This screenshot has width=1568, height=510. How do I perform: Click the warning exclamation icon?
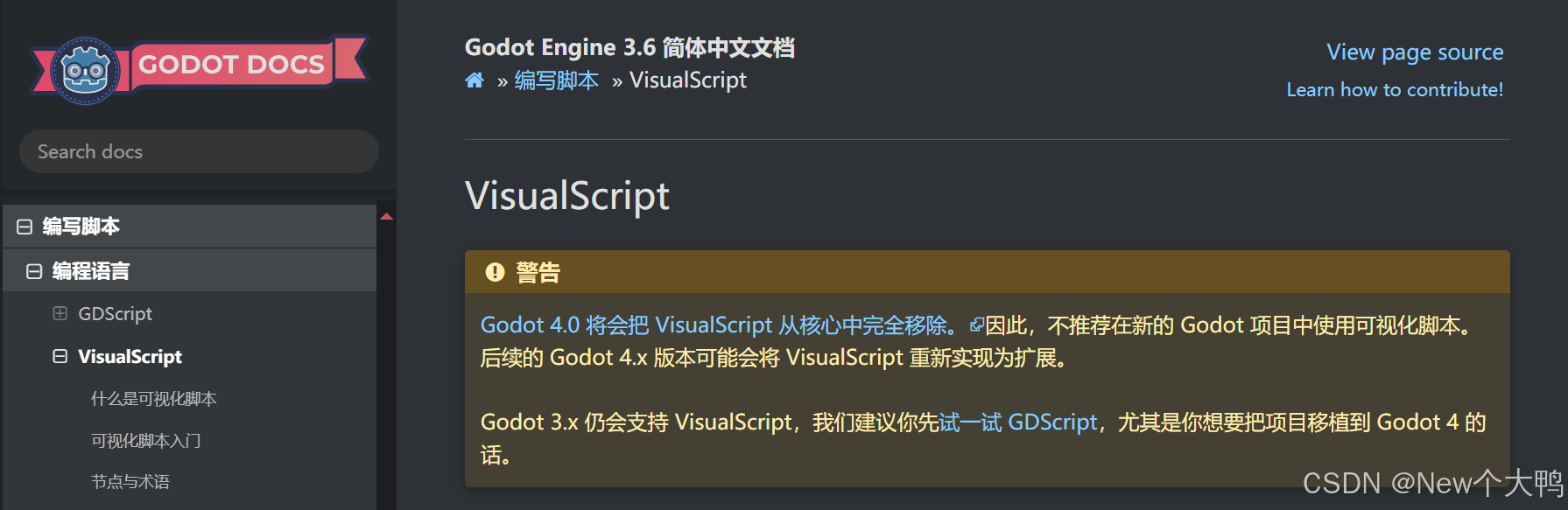click(495, 272)
